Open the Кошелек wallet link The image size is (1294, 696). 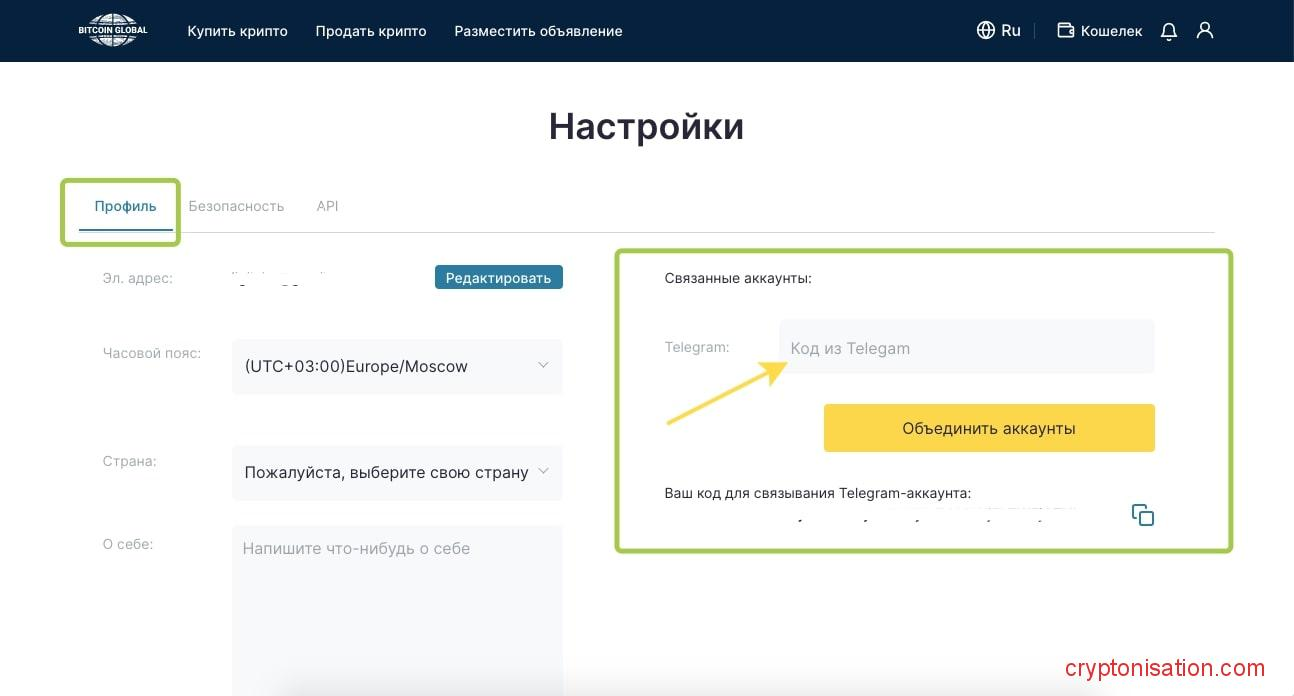point(1111,31)
